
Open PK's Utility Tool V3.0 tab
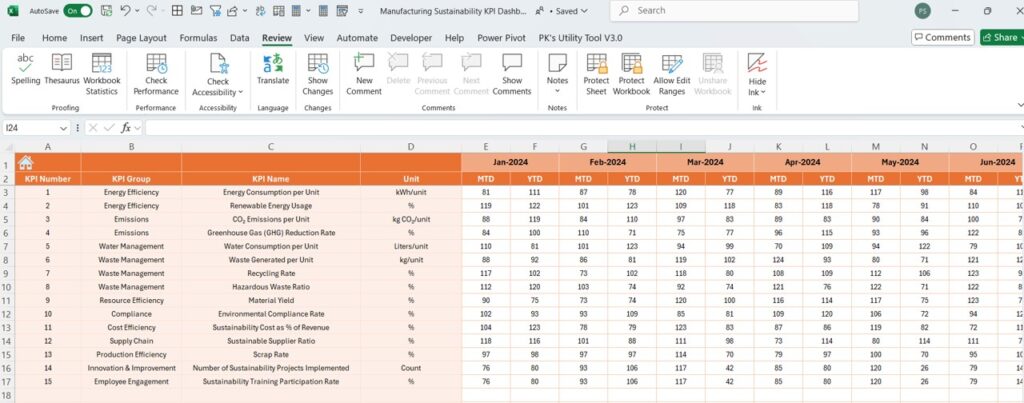tap(581, 38)
